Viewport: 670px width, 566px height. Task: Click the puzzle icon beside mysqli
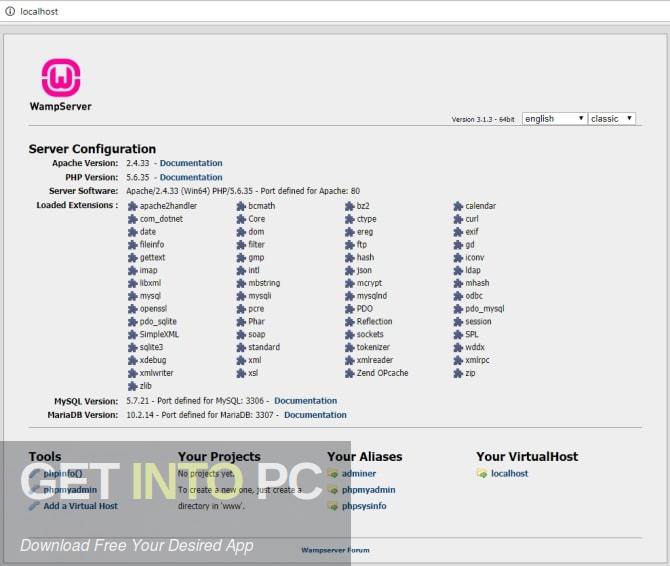[x=241, y=296]
